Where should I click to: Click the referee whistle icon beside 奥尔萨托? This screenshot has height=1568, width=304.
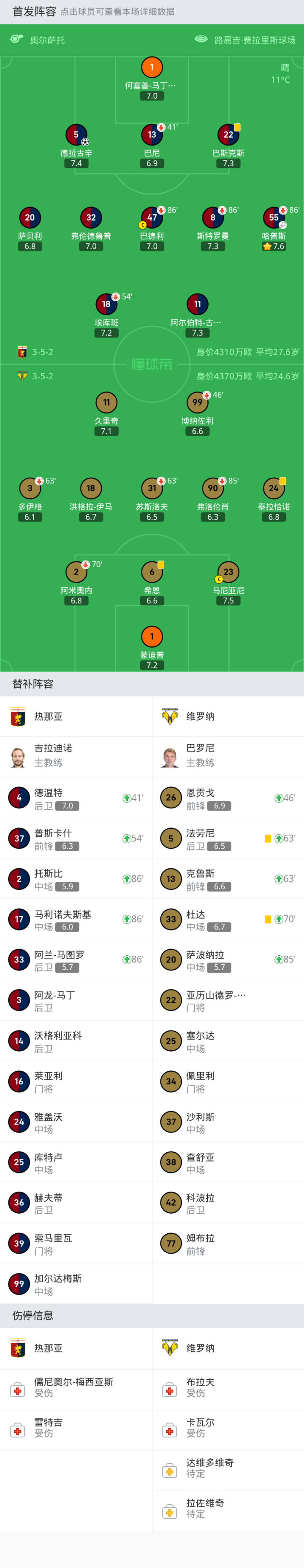tap(16, 40)
